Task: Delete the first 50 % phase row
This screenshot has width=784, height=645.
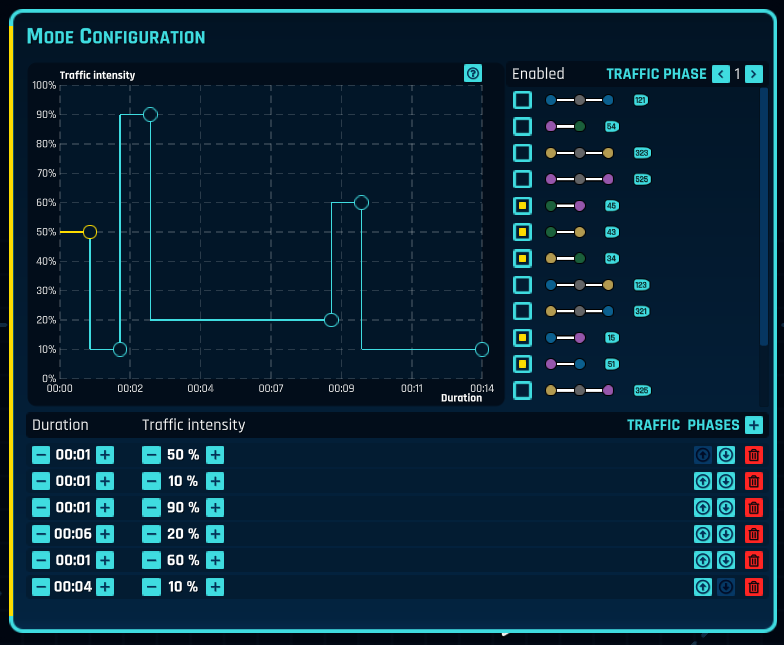Action: point(754,455)
